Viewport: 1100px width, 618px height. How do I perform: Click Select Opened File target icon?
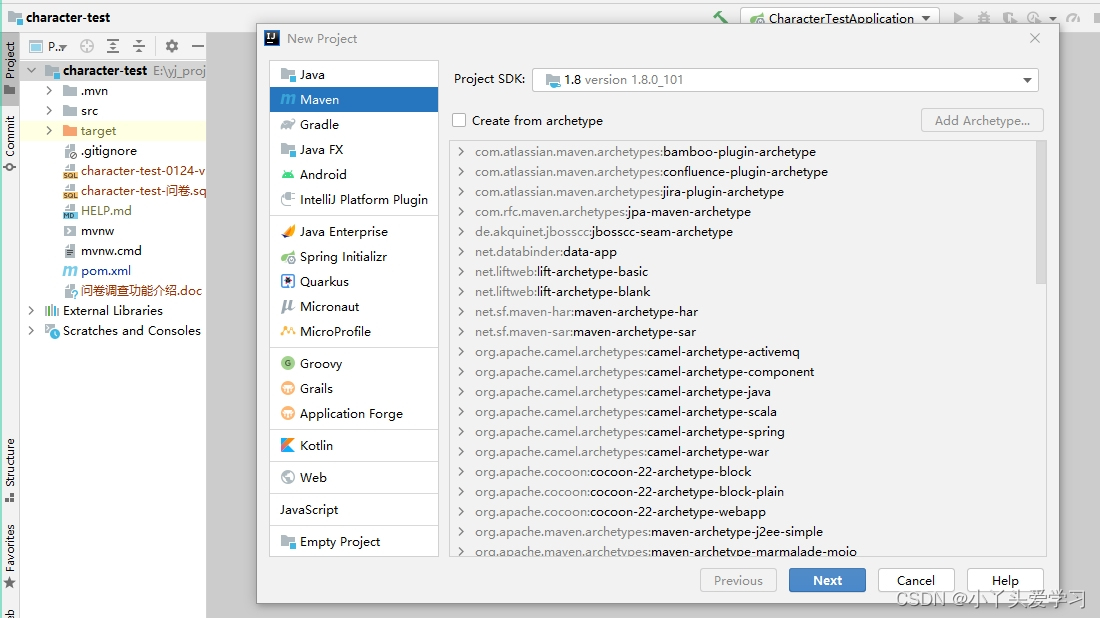(87, 46)
